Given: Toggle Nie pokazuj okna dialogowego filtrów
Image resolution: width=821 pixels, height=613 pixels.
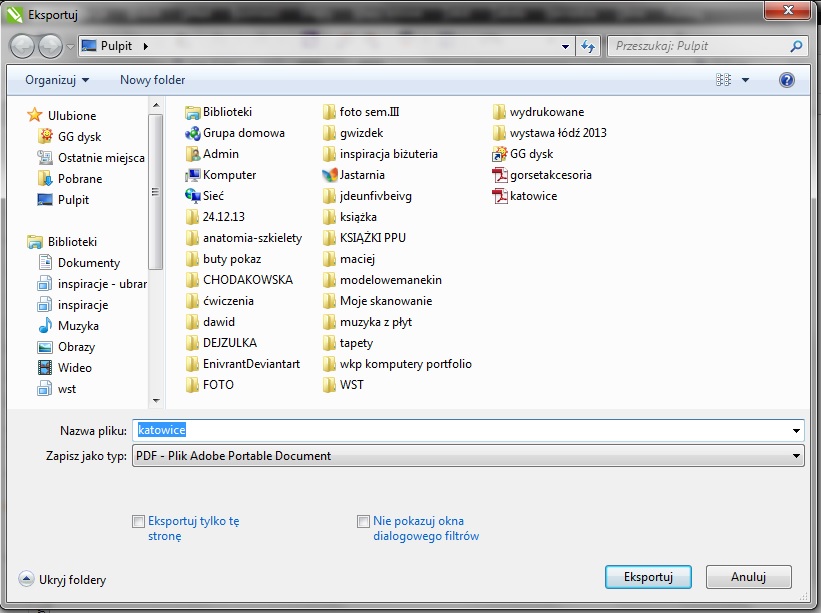Looking at the screenshot, I should click(364, 521).
